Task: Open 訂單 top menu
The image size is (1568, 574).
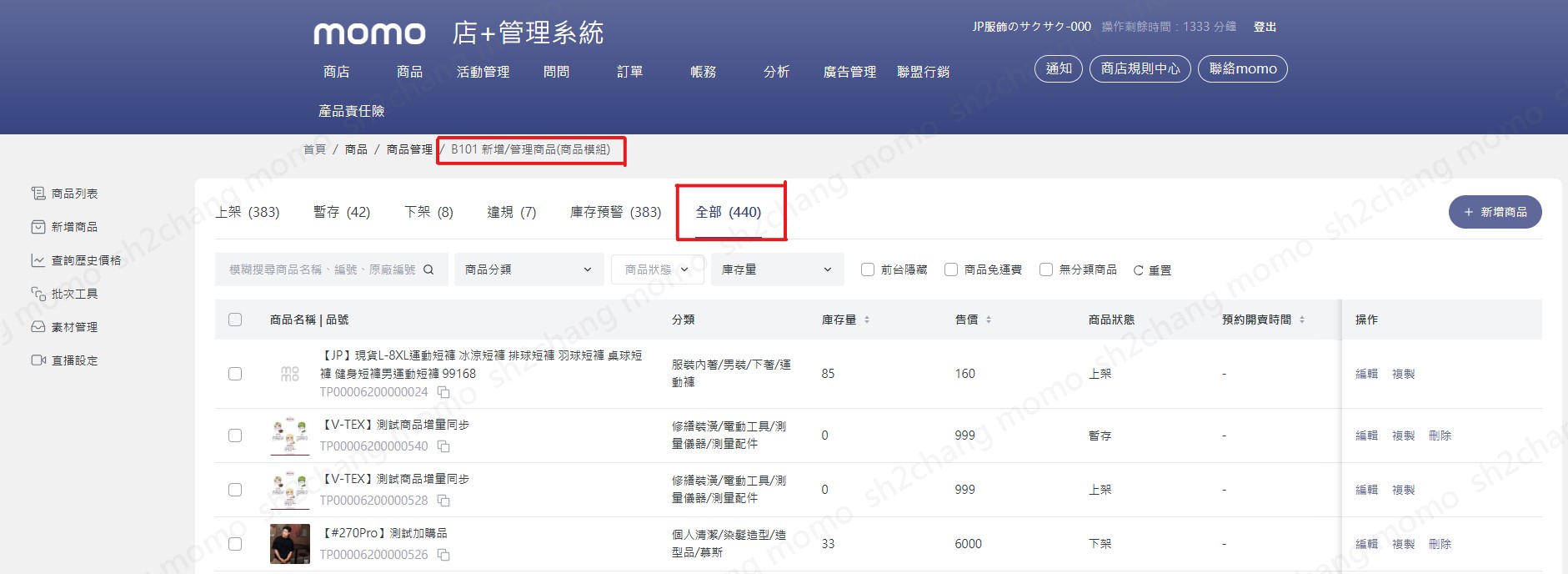Action: click(x=630, y=72)
